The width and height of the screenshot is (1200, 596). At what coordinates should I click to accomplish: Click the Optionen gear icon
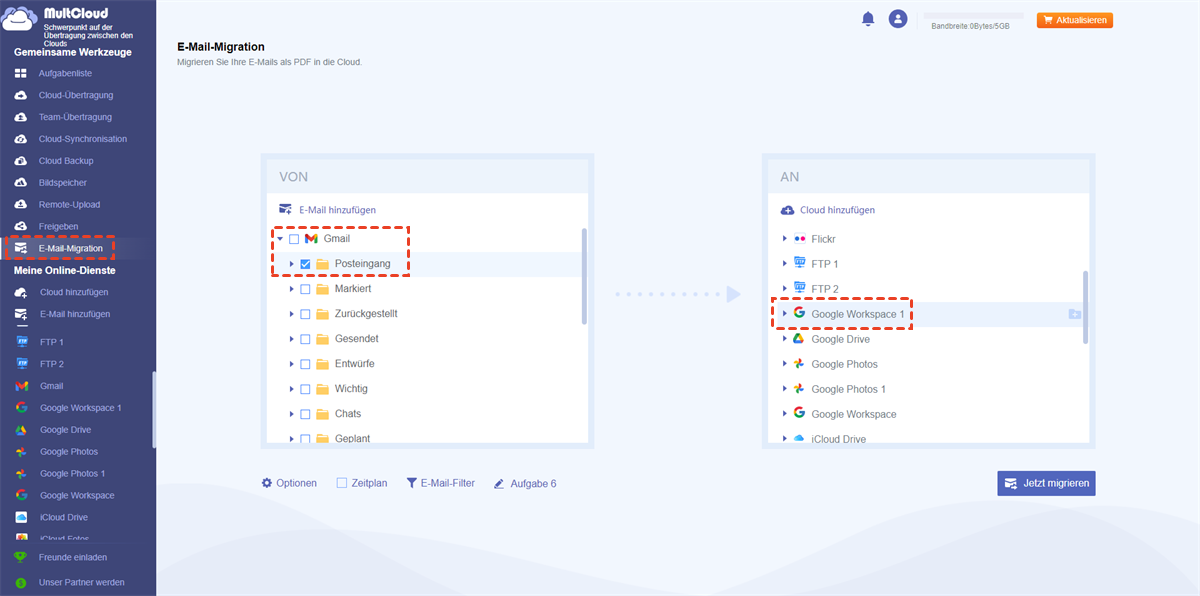pos(267,483)
